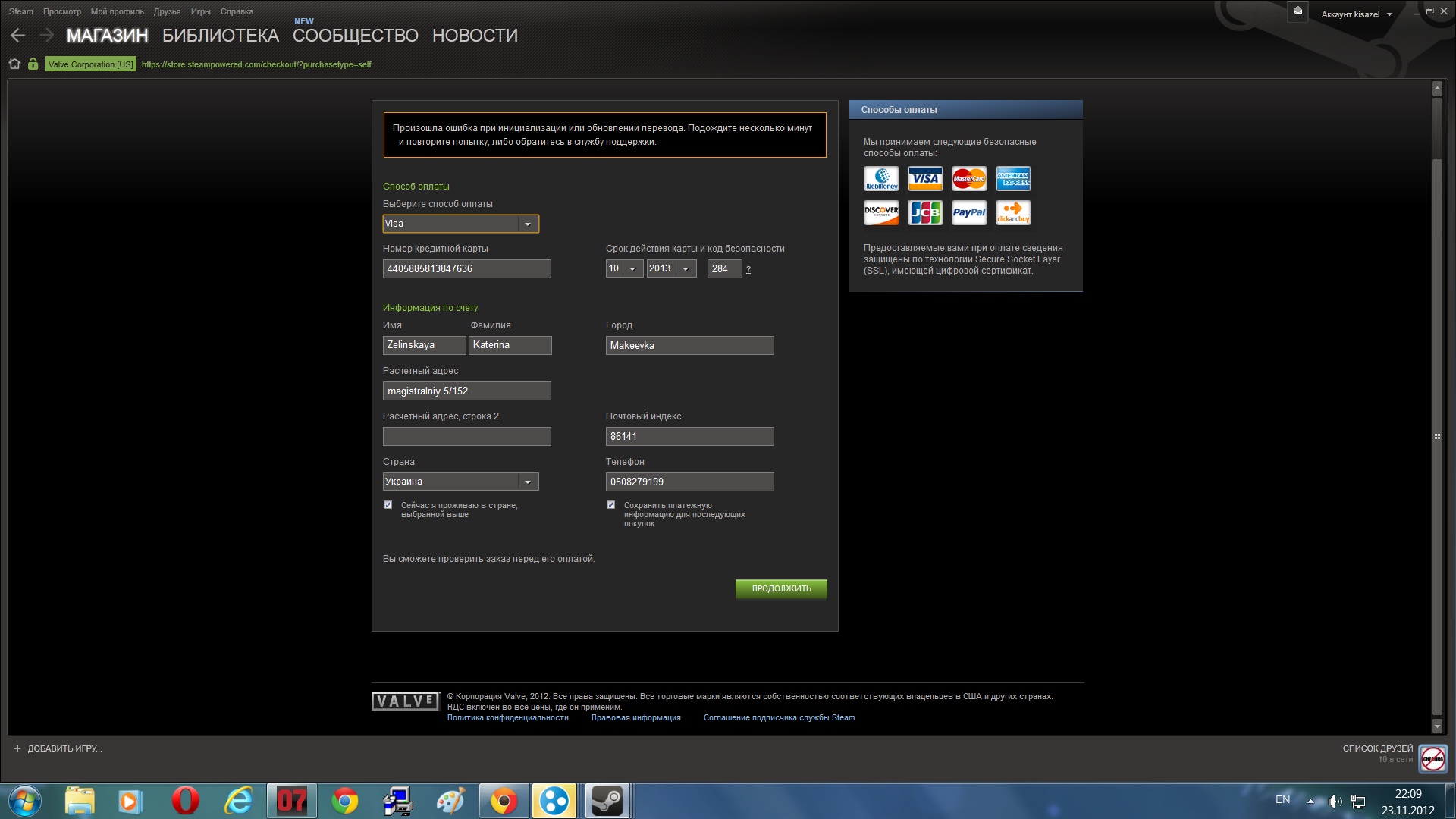This screenshot has height=819, width=1456.
Task: Open the expiration month dropdown
Action: click(x=624, y=268)
